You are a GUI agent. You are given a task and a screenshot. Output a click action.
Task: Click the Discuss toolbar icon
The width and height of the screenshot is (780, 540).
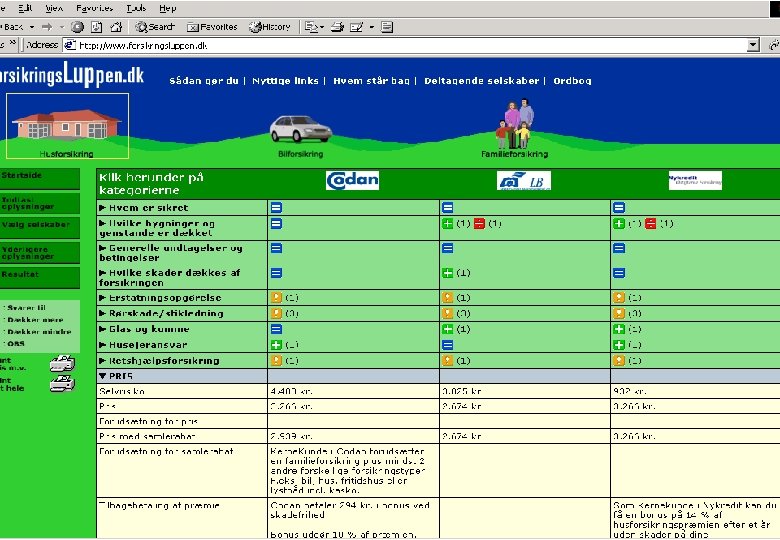point(387,27)
